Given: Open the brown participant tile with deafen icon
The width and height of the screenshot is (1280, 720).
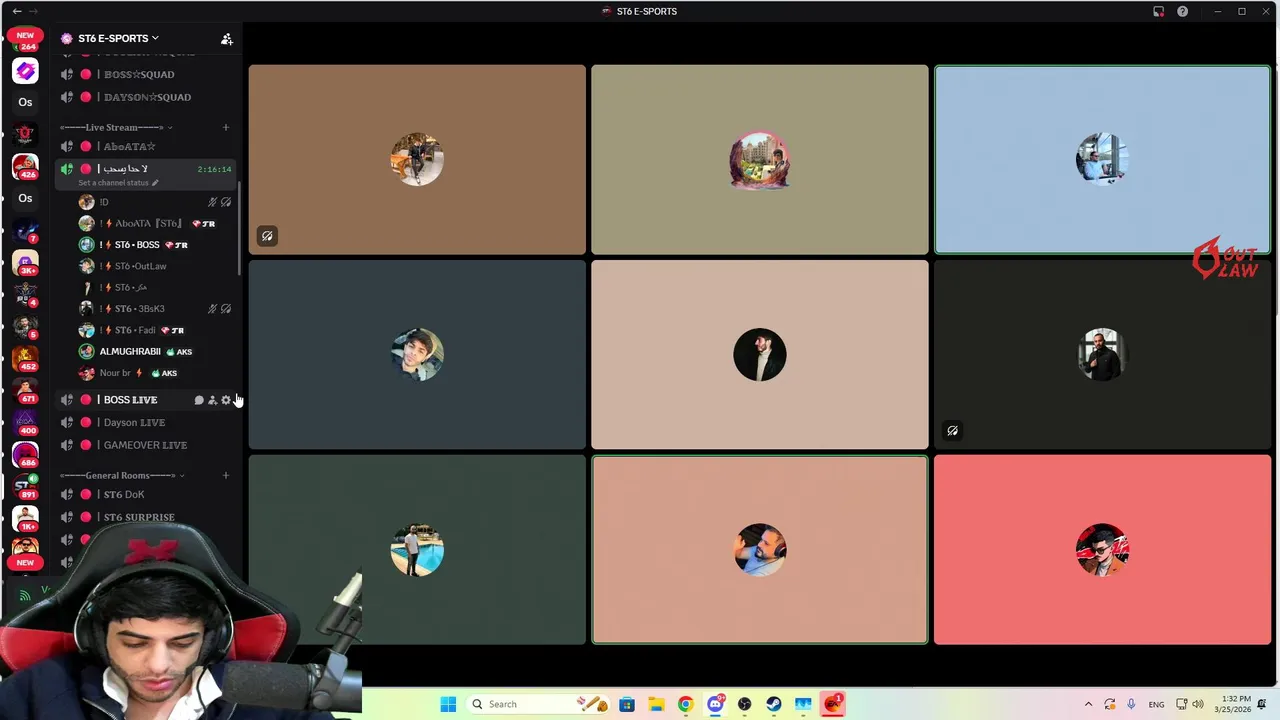Looking at the screenshot, I should coord(417,160).
